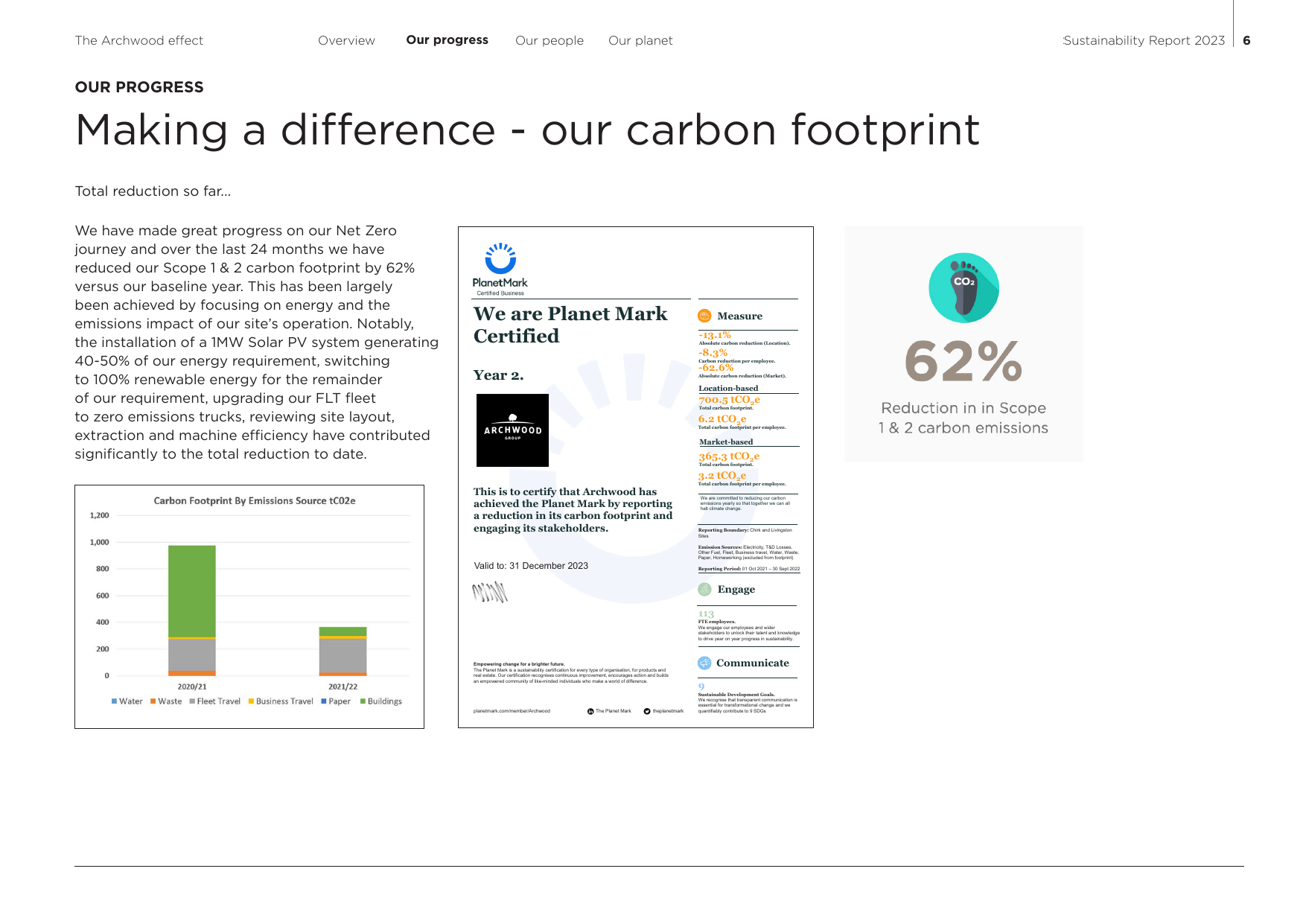
Task: Click the Business Travel legend entry
Action: click(x=281, y=701)
